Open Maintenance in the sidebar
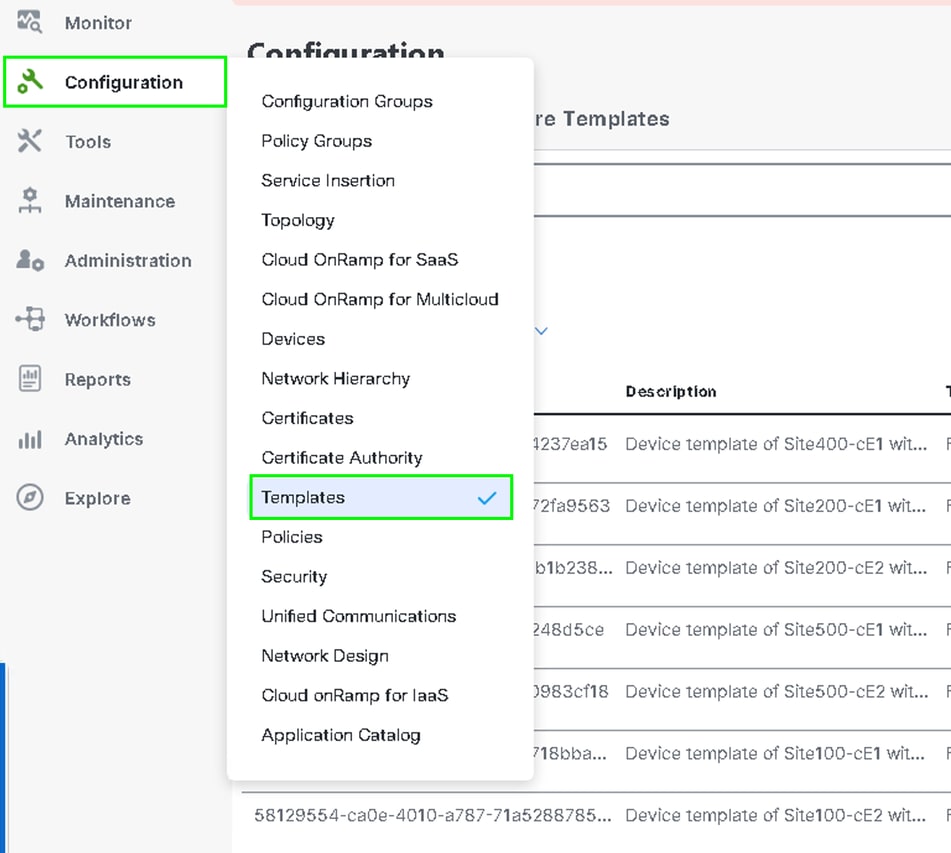The height and width of the screenshot is (853, 951). 120,201
